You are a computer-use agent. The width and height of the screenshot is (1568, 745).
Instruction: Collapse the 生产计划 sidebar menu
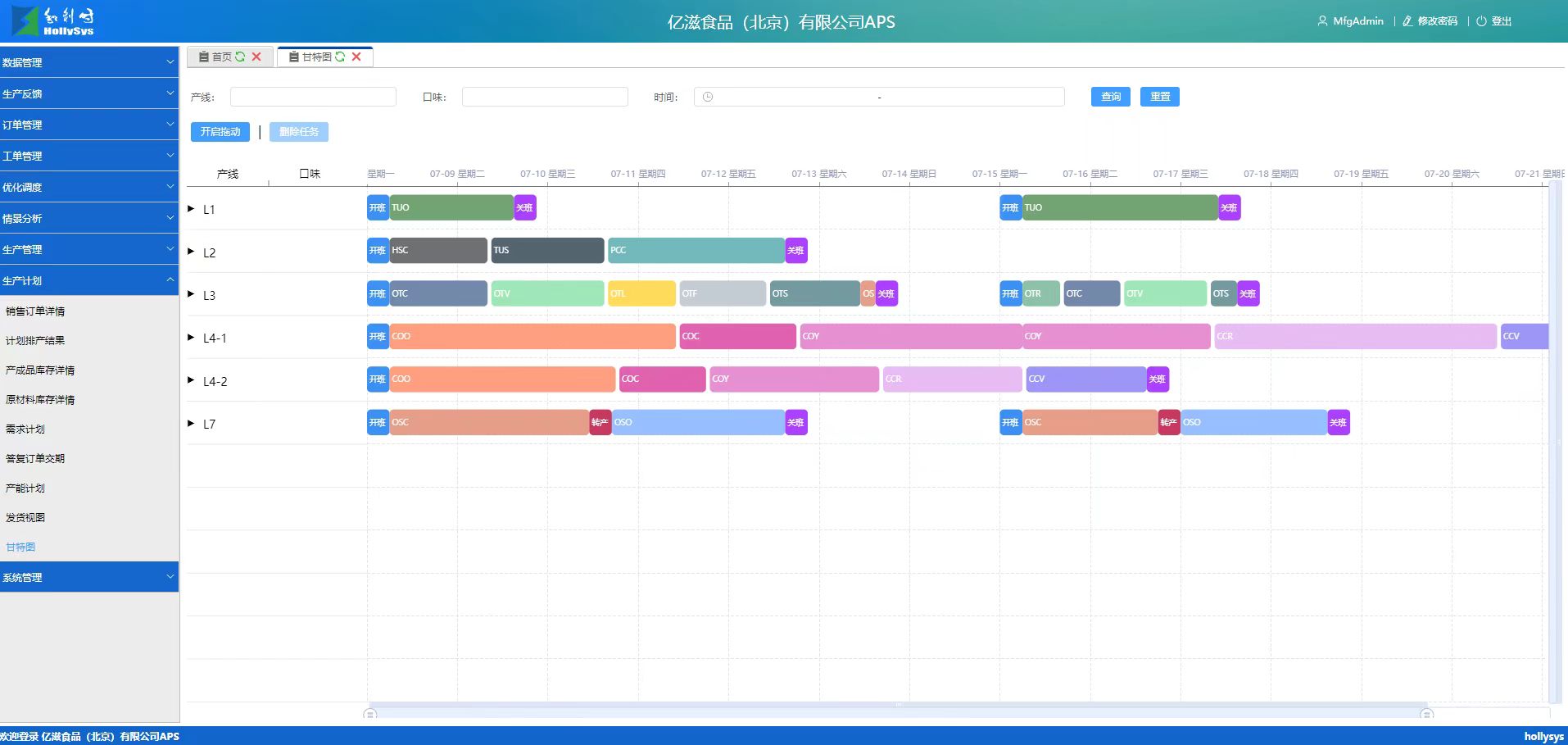[88, 280]
